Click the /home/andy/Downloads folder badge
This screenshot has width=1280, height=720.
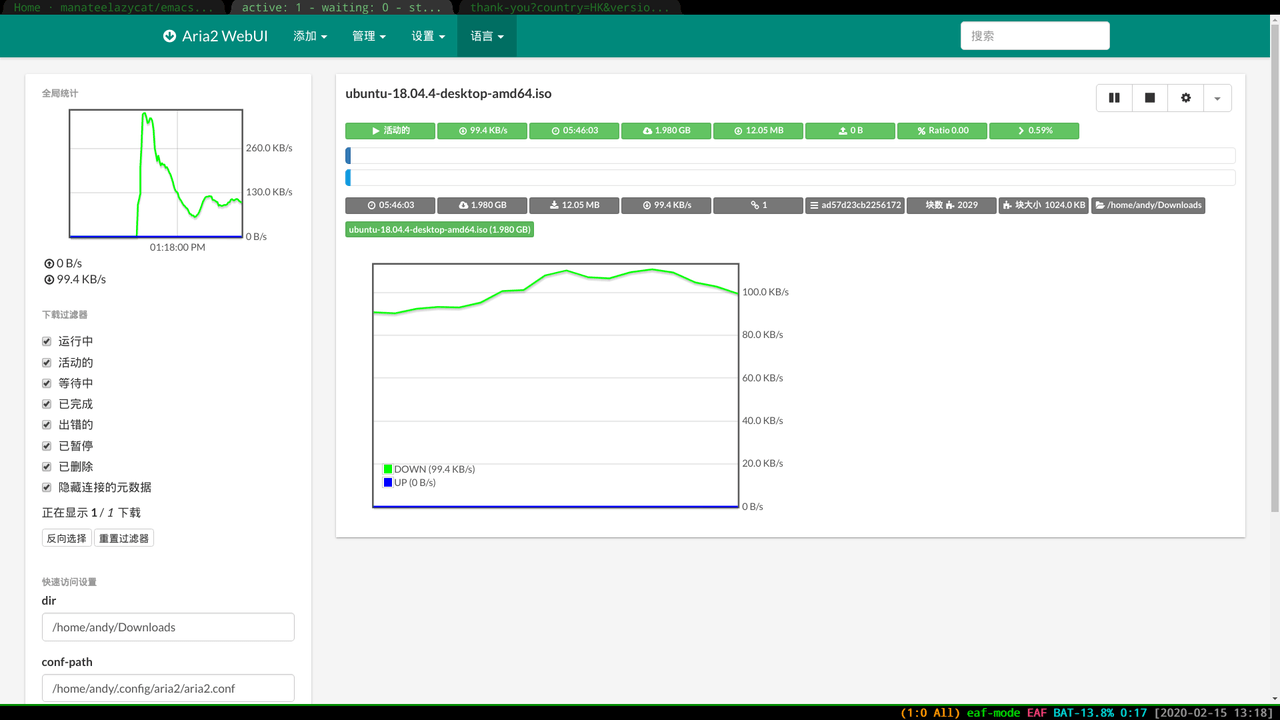pyautogui.click(x=1148, y=205)
